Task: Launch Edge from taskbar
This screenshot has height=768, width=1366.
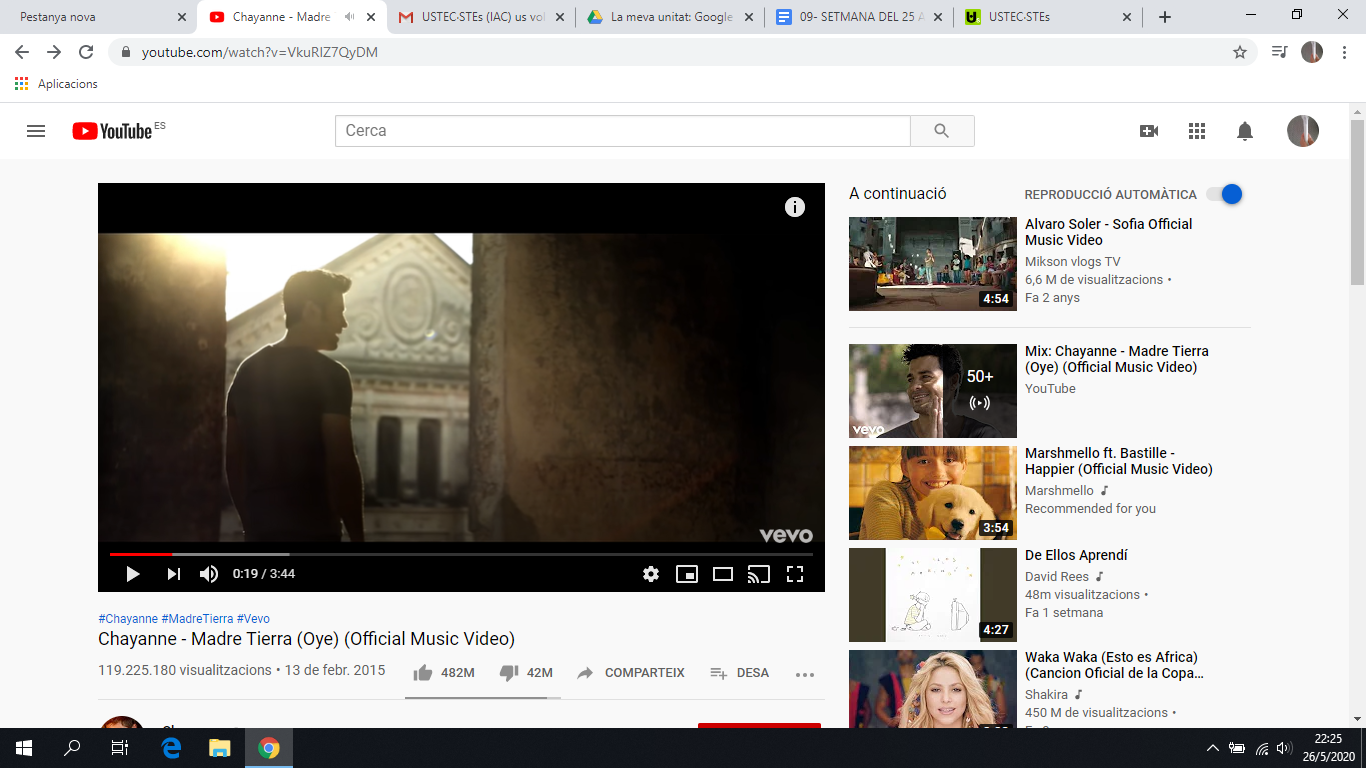Action: pos(171,748)
